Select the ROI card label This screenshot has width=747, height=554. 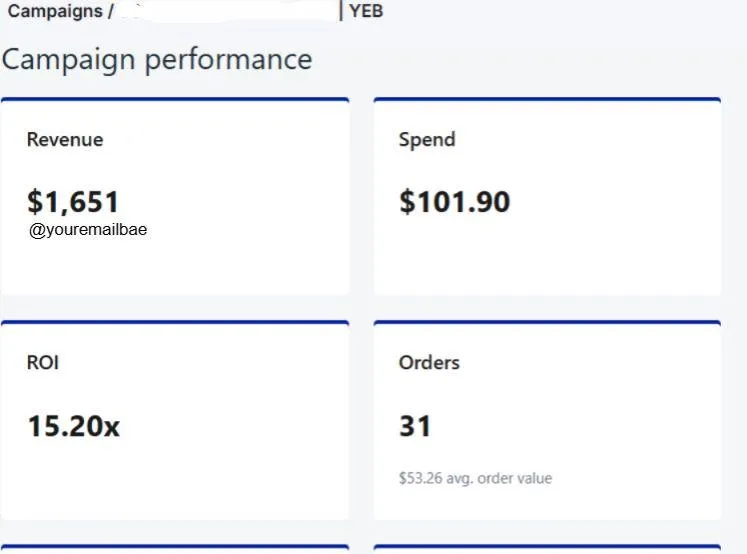tap(43, 363)
